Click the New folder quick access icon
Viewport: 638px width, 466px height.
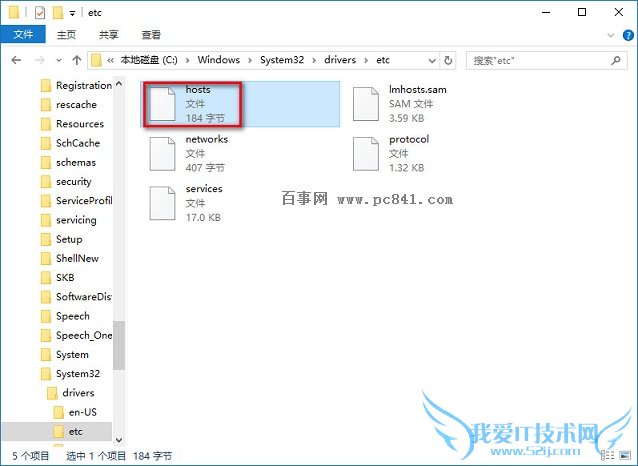(x=58, y=13)
